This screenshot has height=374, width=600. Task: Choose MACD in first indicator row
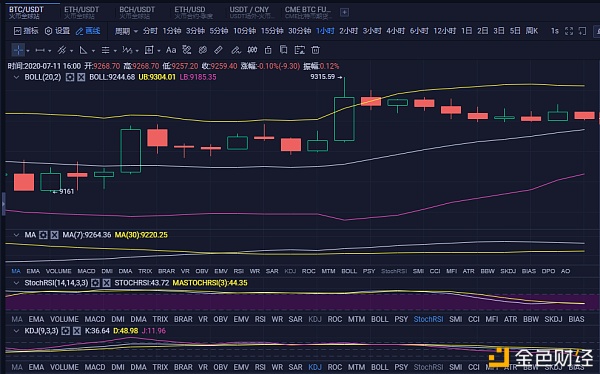tap(86, 271)
